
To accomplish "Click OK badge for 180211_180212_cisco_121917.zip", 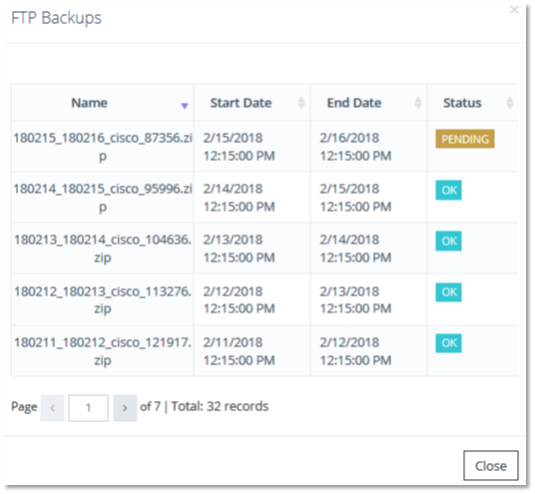I will pos(449,343).
